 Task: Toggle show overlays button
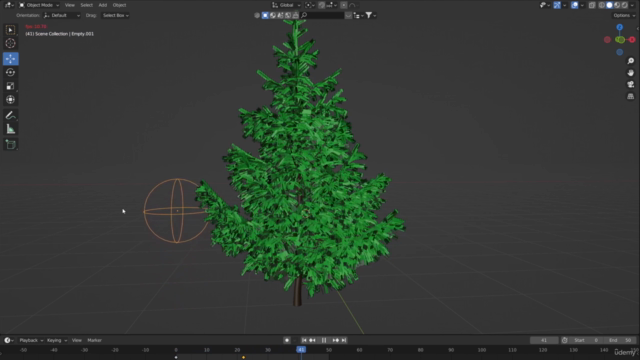coord(575,5)
